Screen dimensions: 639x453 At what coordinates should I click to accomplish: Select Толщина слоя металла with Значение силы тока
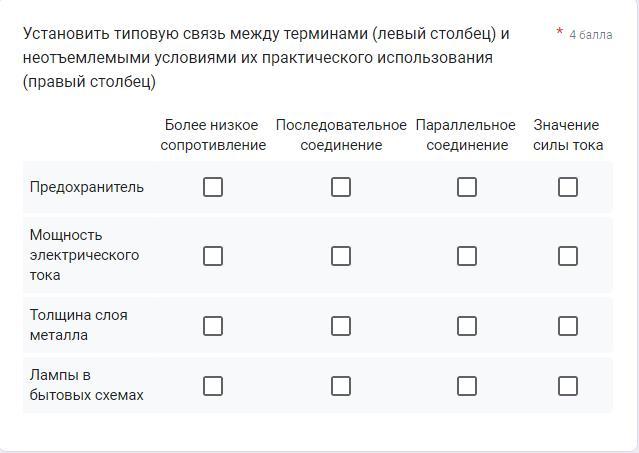[568, 326]
